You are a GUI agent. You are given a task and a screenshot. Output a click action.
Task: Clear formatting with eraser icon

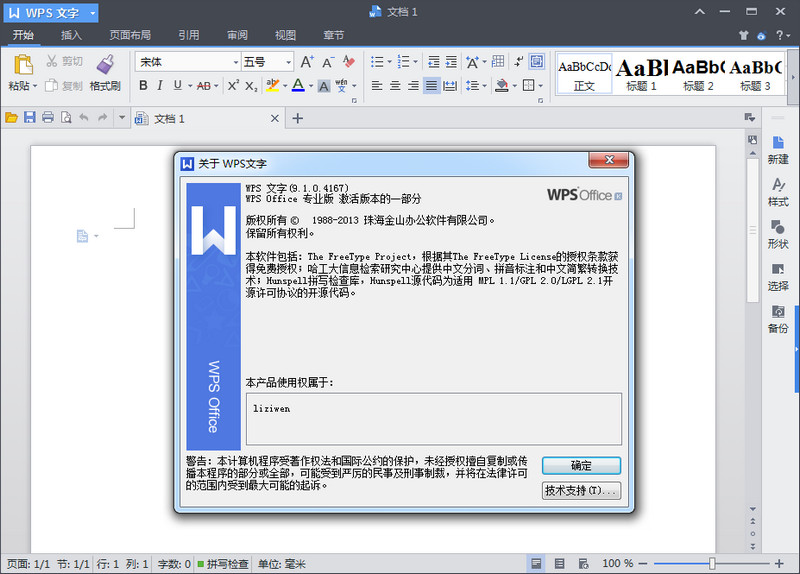pyautogui.click(x=348, y=62)
